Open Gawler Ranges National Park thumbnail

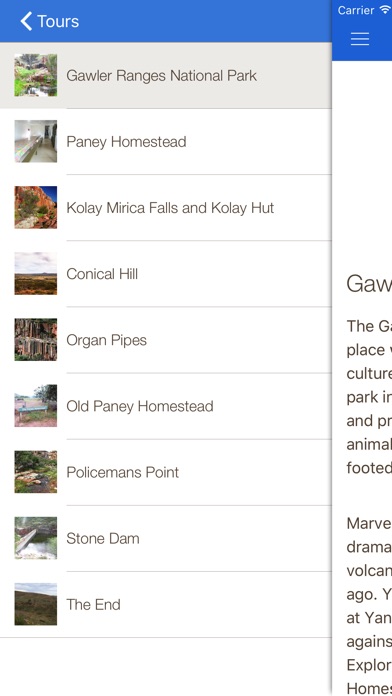[x=36, y=75]
